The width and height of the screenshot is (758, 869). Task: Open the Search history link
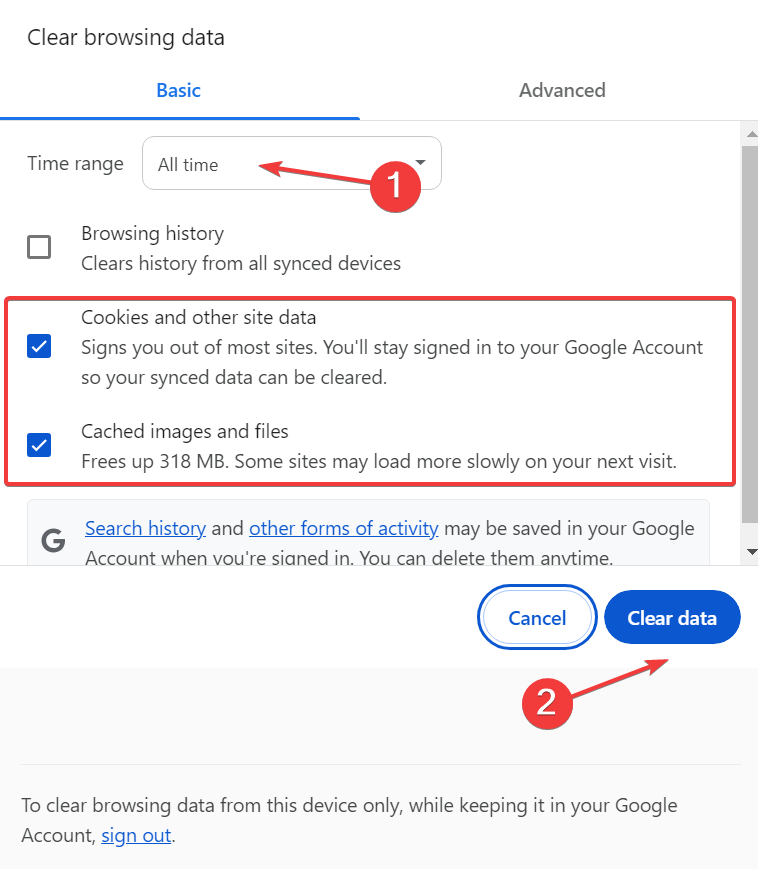tap(145, 528)
